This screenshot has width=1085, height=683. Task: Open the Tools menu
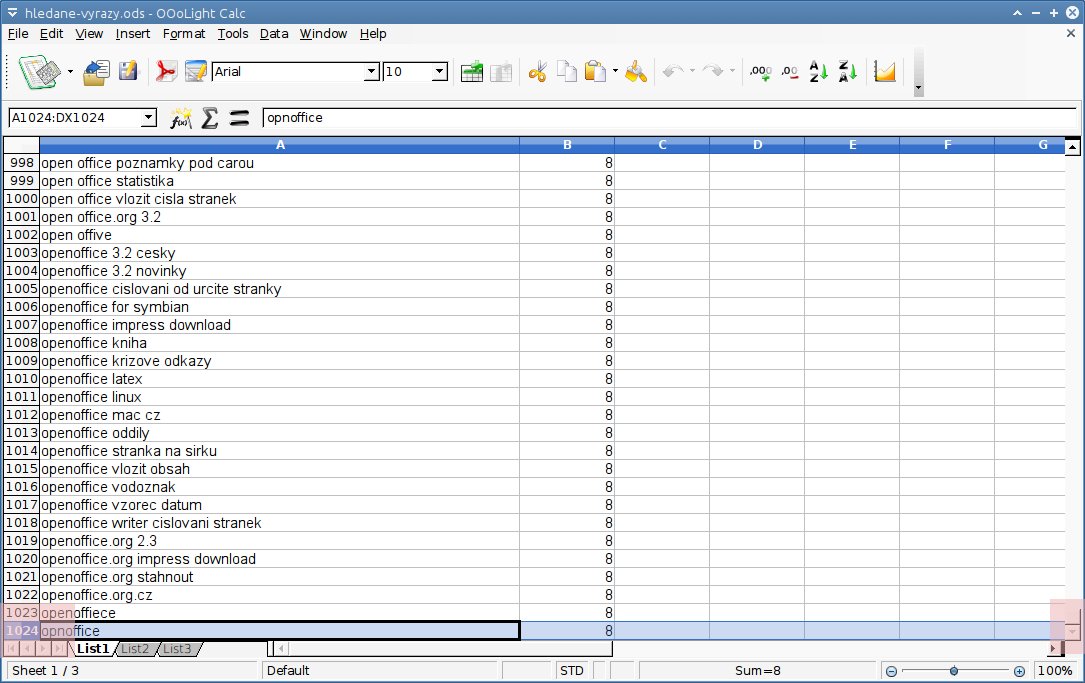click(x=233, y=34)
